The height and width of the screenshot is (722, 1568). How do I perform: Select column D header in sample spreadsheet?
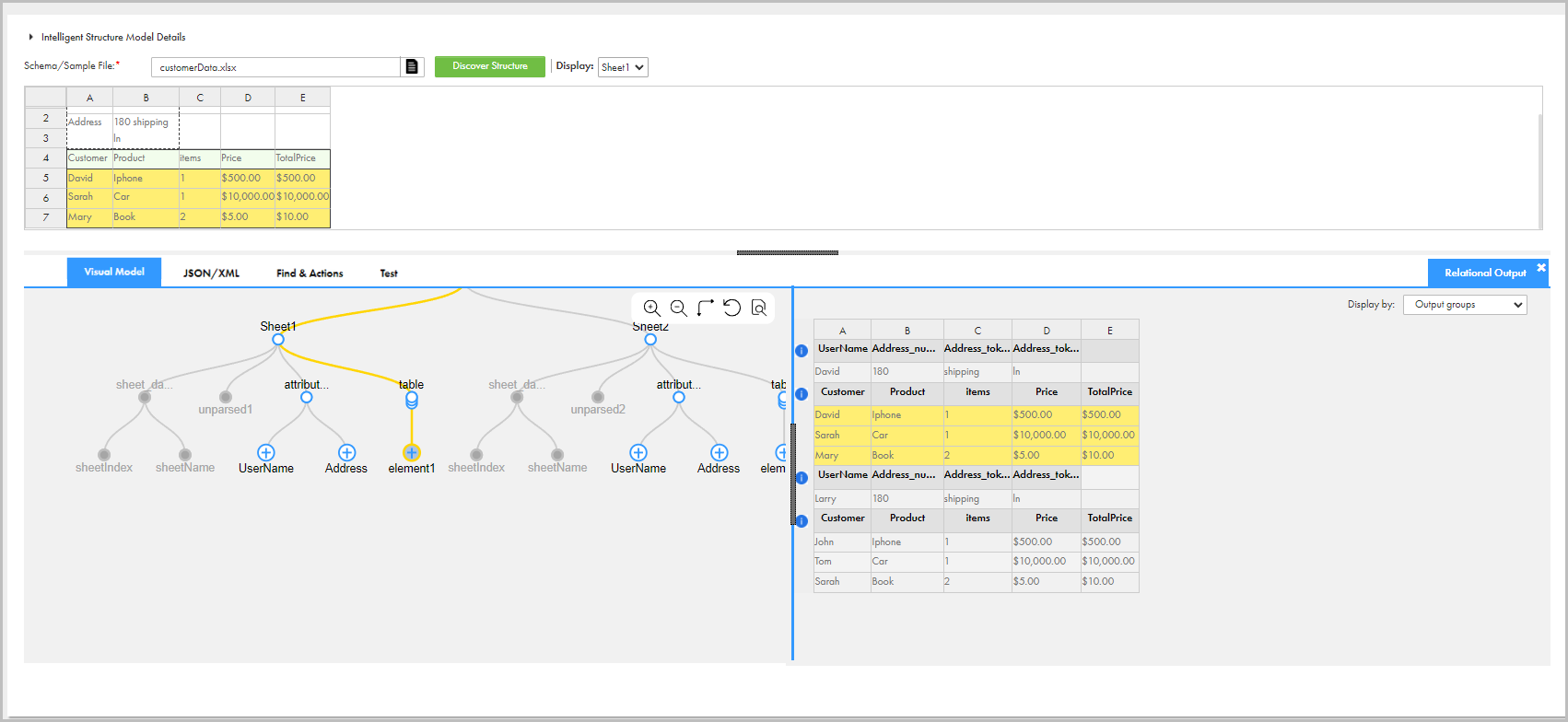pos(248,98)
